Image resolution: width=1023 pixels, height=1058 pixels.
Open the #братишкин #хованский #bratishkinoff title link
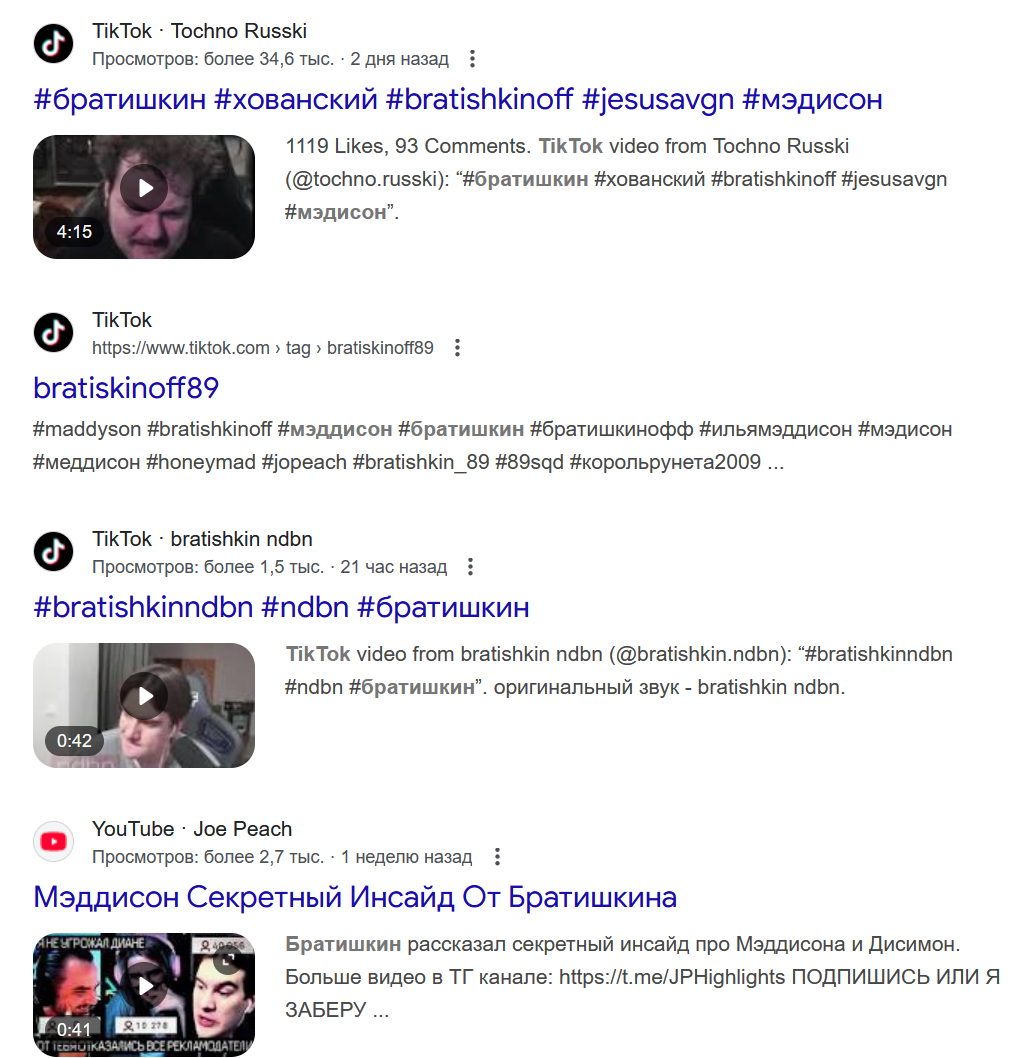[458, 99]
